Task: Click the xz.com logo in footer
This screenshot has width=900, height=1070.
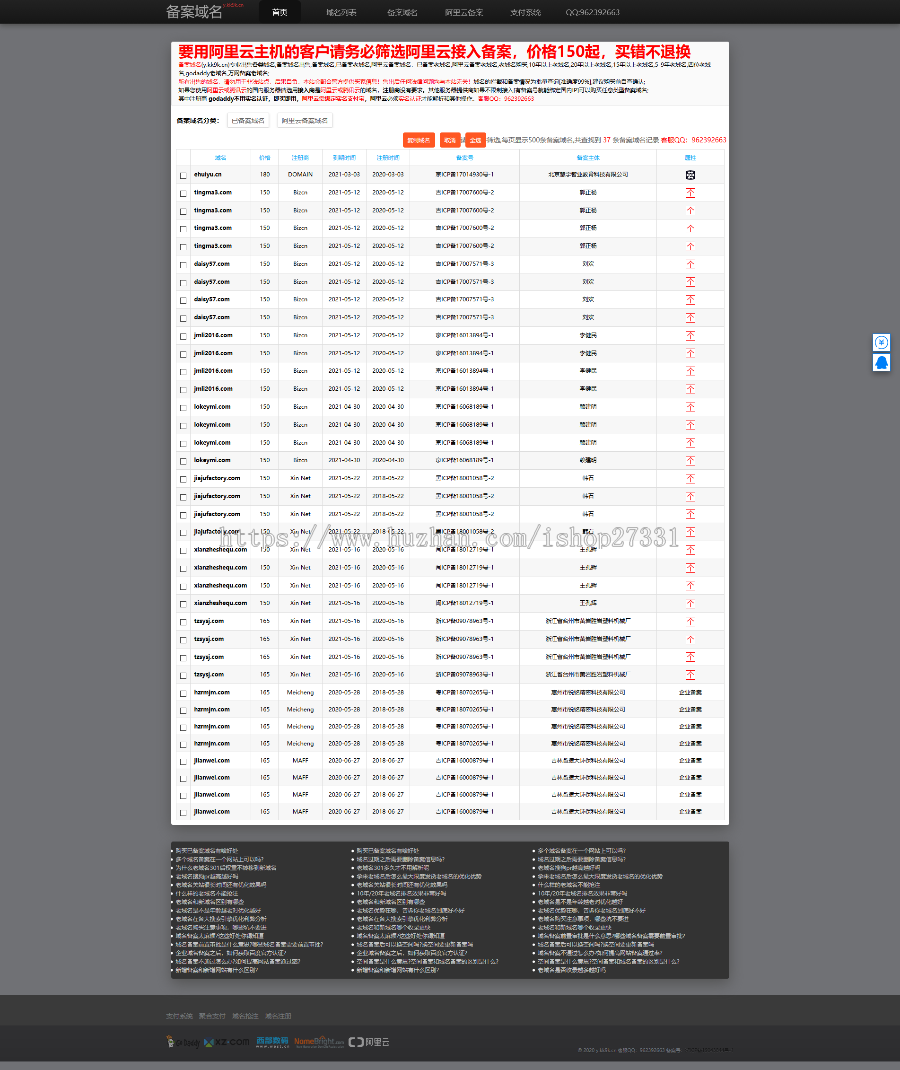Action: pos(227,1042)
